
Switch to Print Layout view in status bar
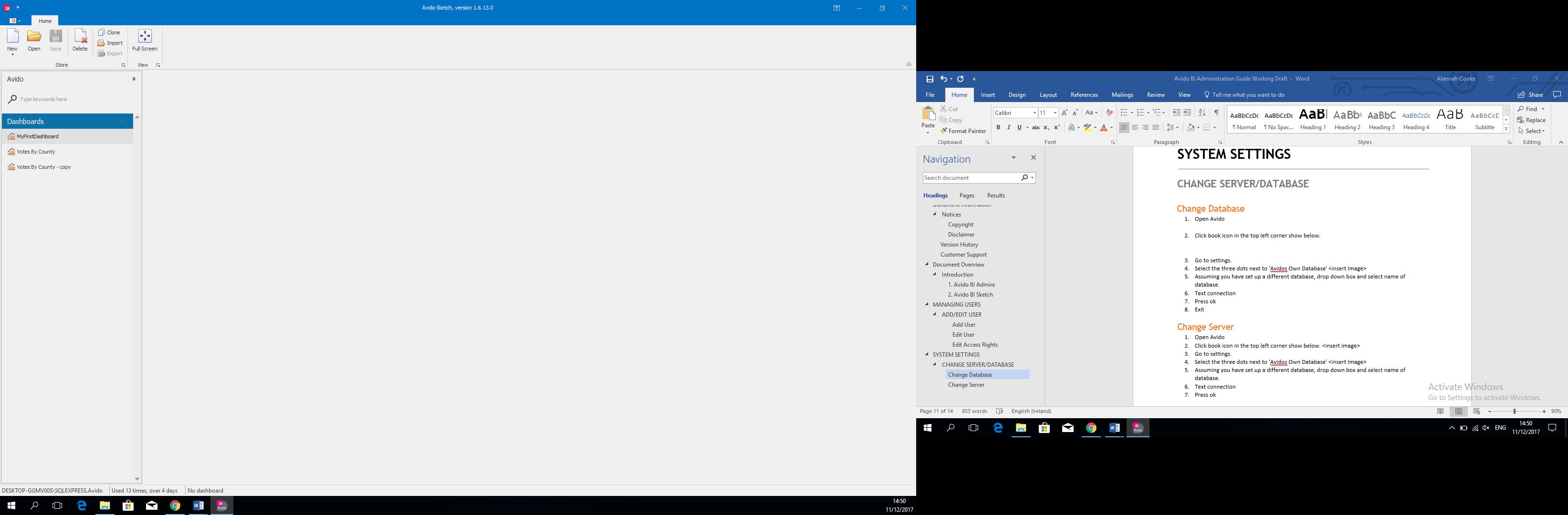coord(1458,412)
